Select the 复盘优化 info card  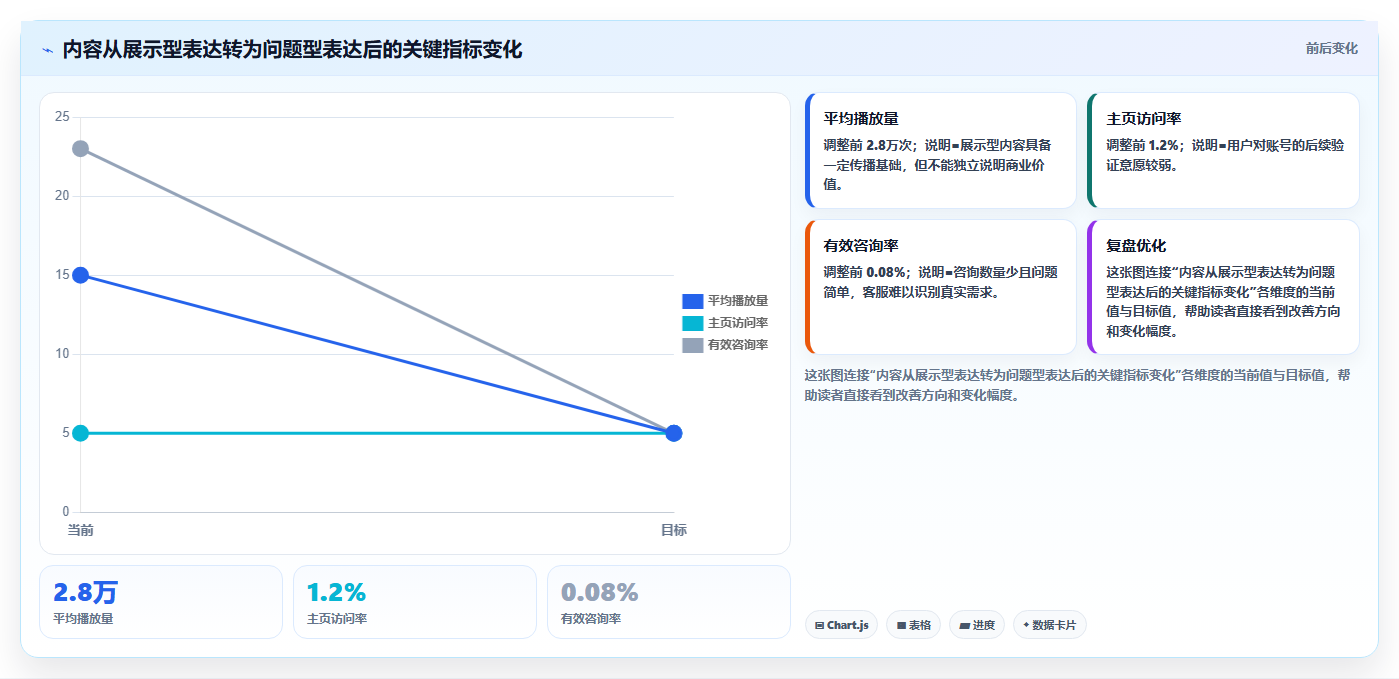tap(1223, 287)
